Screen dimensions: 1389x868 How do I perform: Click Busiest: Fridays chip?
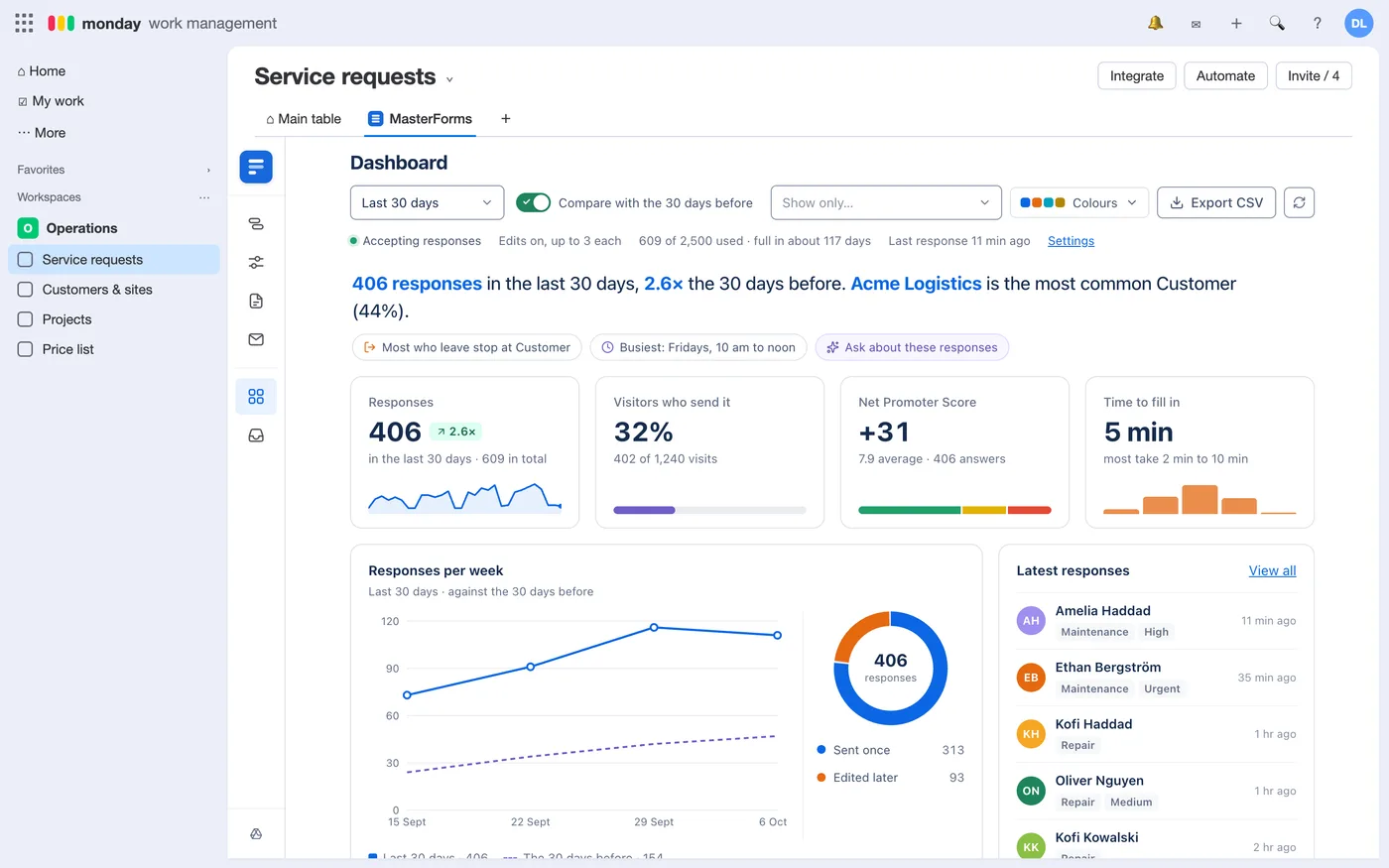point(698,347)
